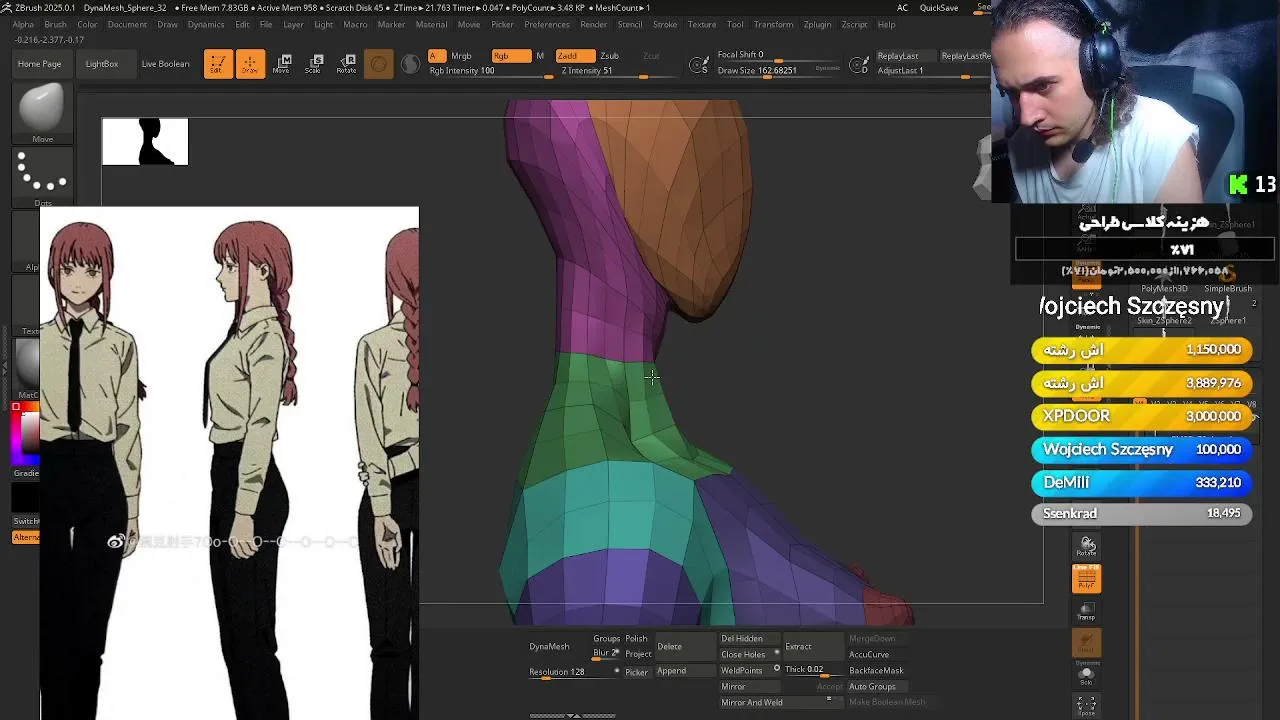The width and height of the screenshot is (1280, 720).
Task: Open the Help menu
Action: point(886,24)
